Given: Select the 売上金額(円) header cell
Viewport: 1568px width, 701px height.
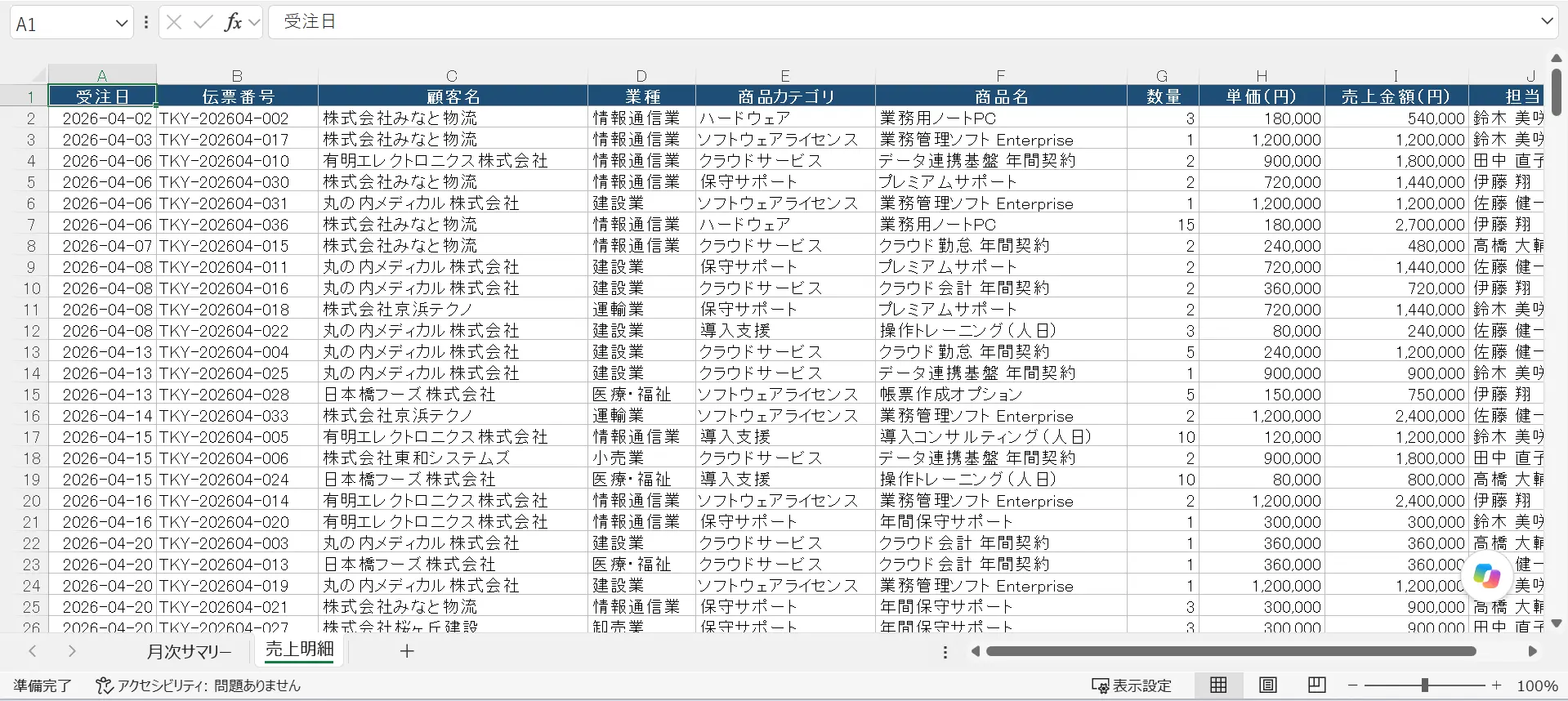Looking at the screenshot, I should coord(1396,96).
